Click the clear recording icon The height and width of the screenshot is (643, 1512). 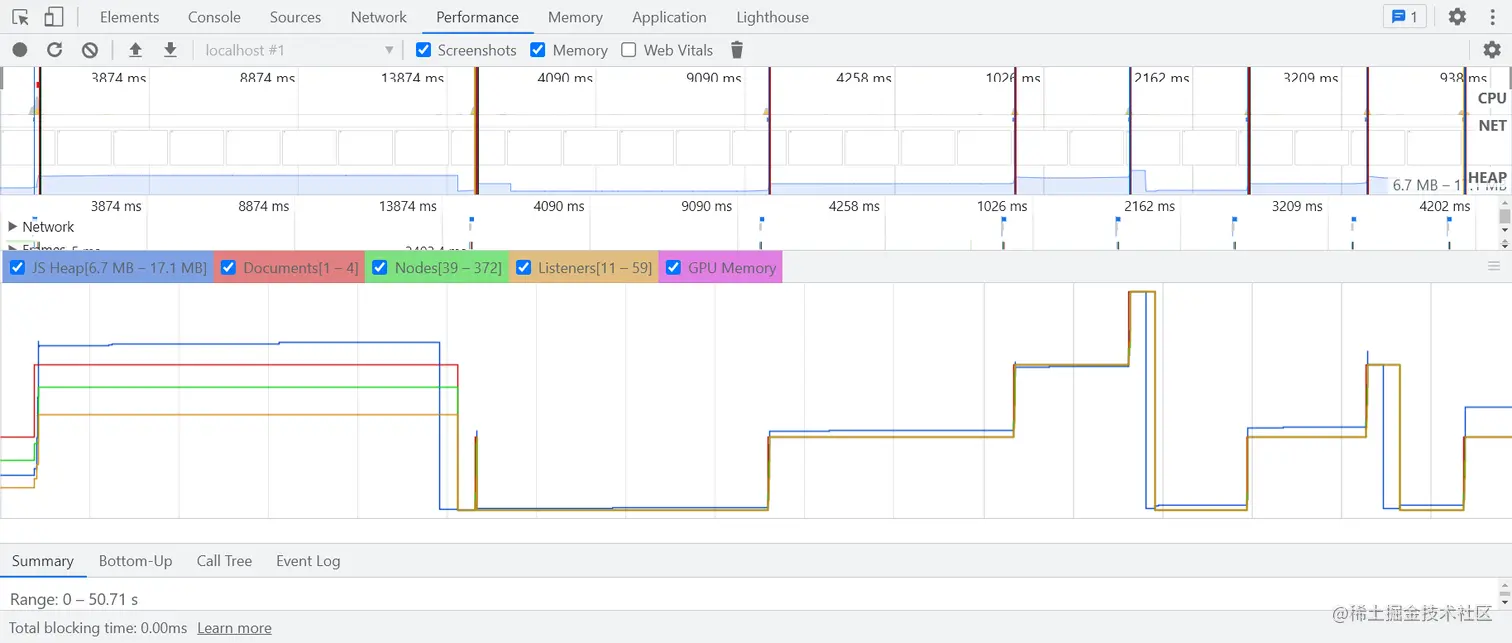coord(90,50)
